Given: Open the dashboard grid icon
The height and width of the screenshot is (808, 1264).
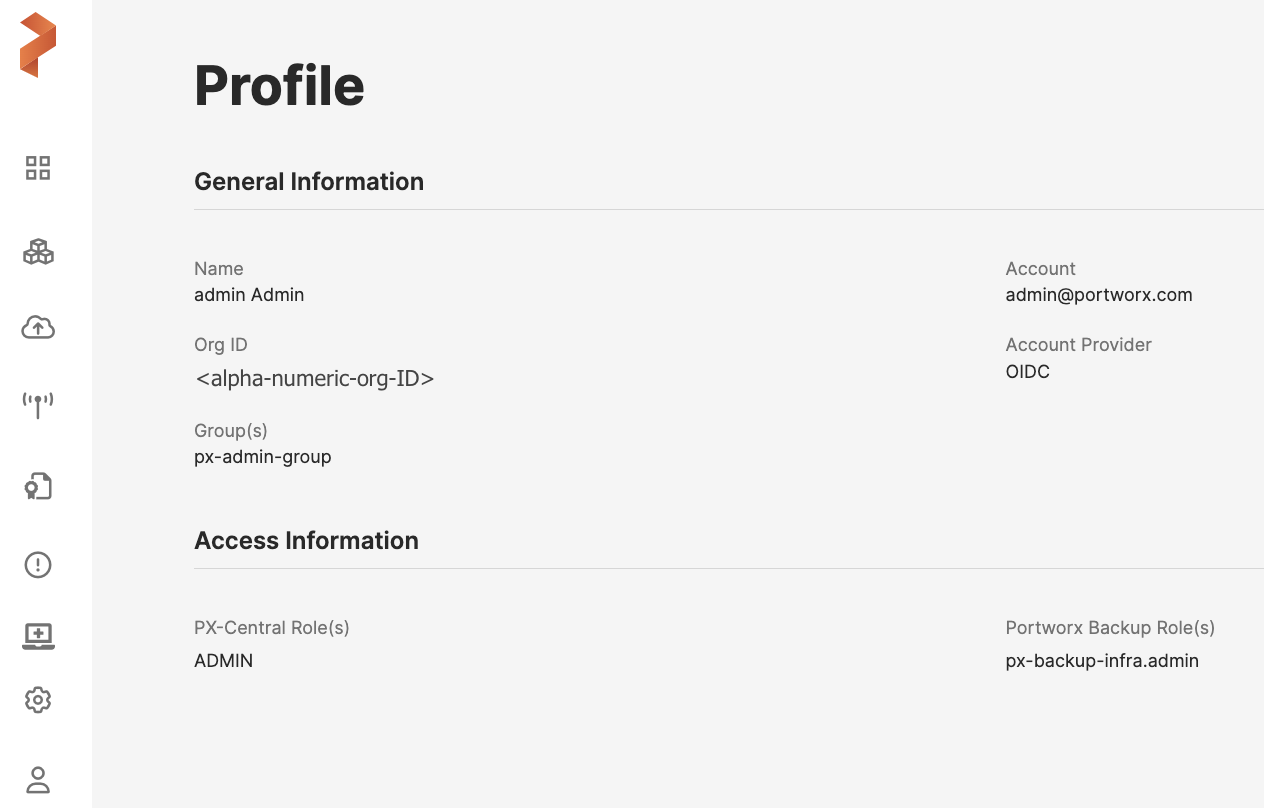Looking at the screenshot, I should [38, 168].
